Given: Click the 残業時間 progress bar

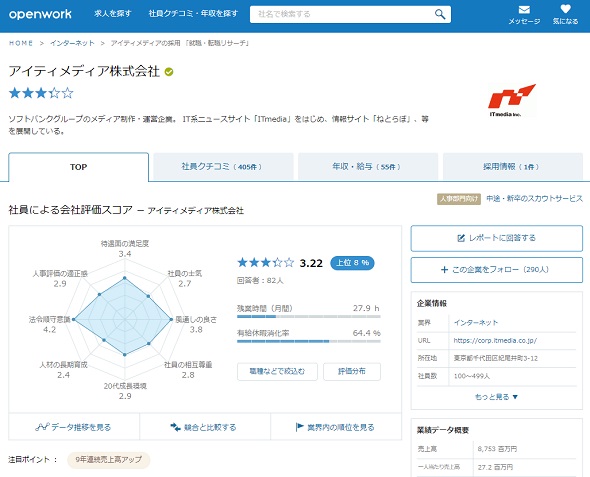Looking at the screenshot, I should (309, 317).
